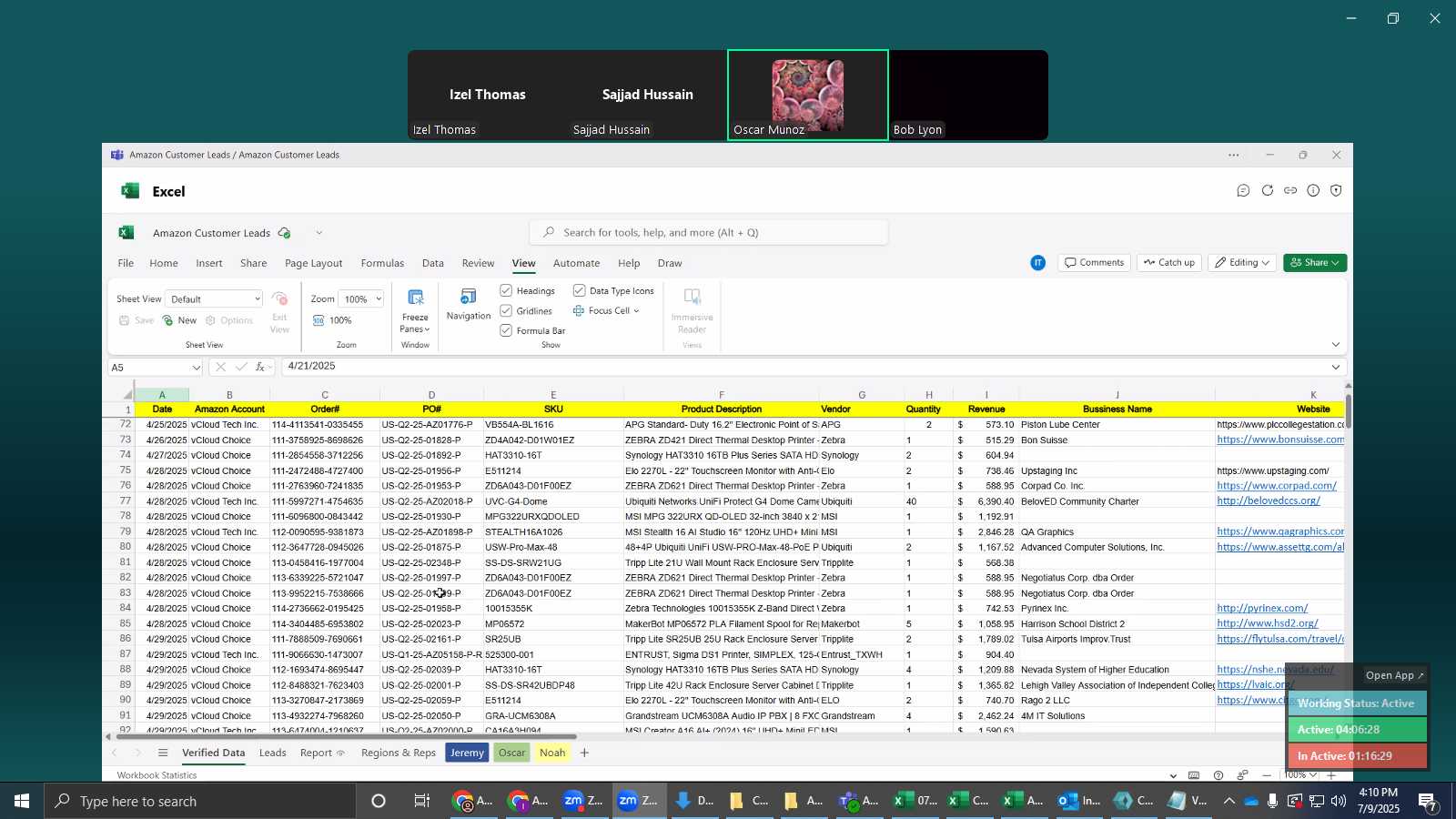Viewport: 1456px width, 819px height.
Task: Click the Windows Start button
Action: pyautogui.click(x=22, y=801)
